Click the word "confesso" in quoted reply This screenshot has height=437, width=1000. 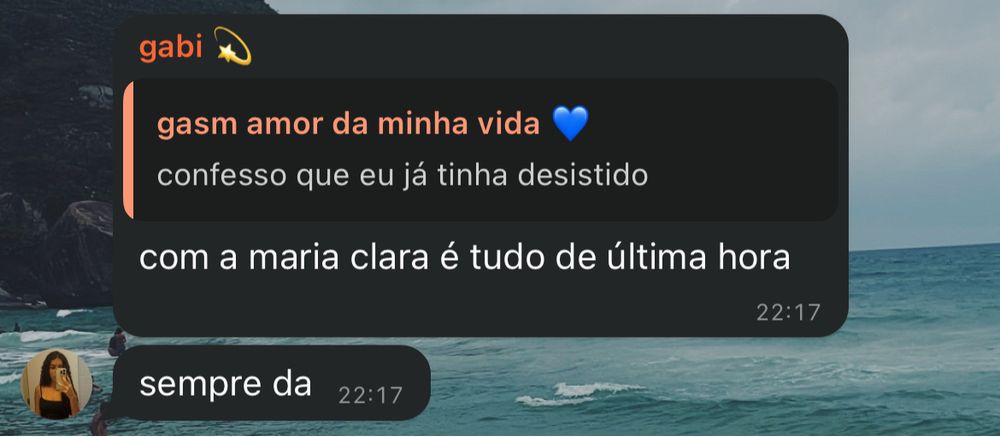tap(222, 175)
